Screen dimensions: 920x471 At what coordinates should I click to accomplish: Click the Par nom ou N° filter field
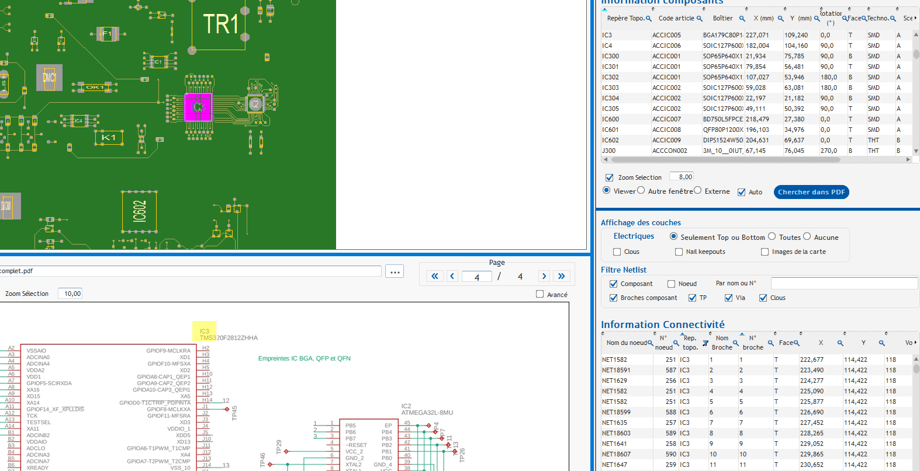click(x=845, y=283)
